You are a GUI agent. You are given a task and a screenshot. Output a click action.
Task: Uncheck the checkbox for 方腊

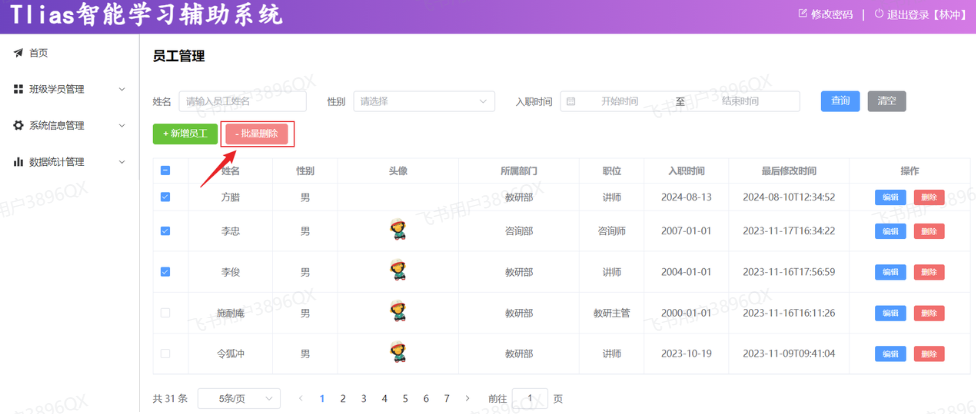point(166,197)
